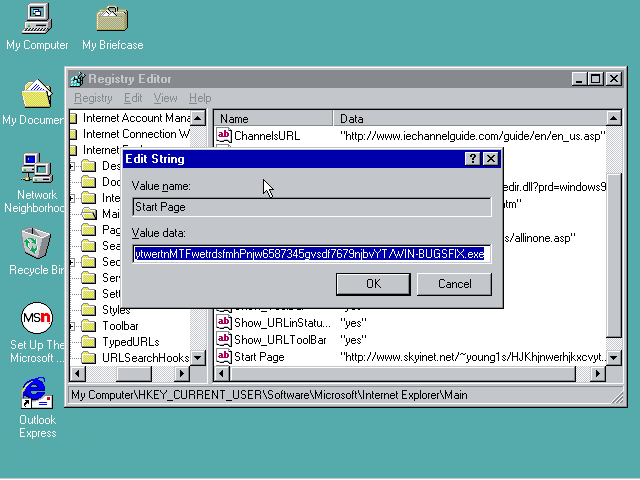Image resolution: width=640 pixels, height=480 pixels.
Task: Click the Internet Account Manager folder icon
Action: click(73, 118)
